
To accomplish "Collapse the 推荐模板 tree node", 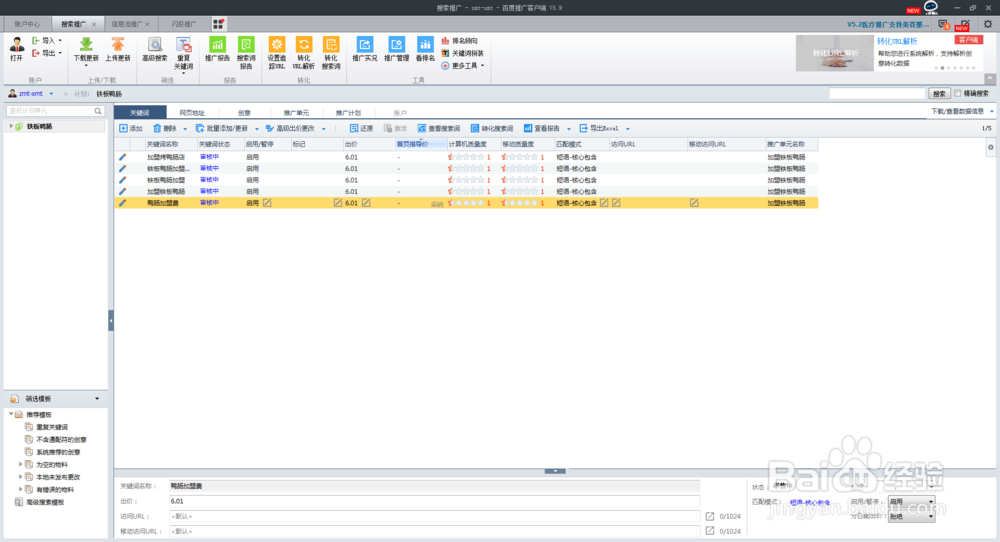I will tap(11, 414).
